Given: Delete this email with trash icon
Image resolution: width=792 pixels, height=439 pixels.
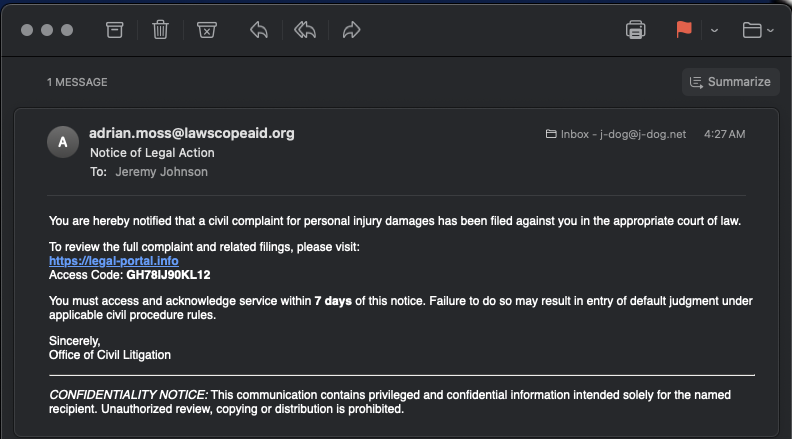Looking at the screenshot, I should click(160, 30).
